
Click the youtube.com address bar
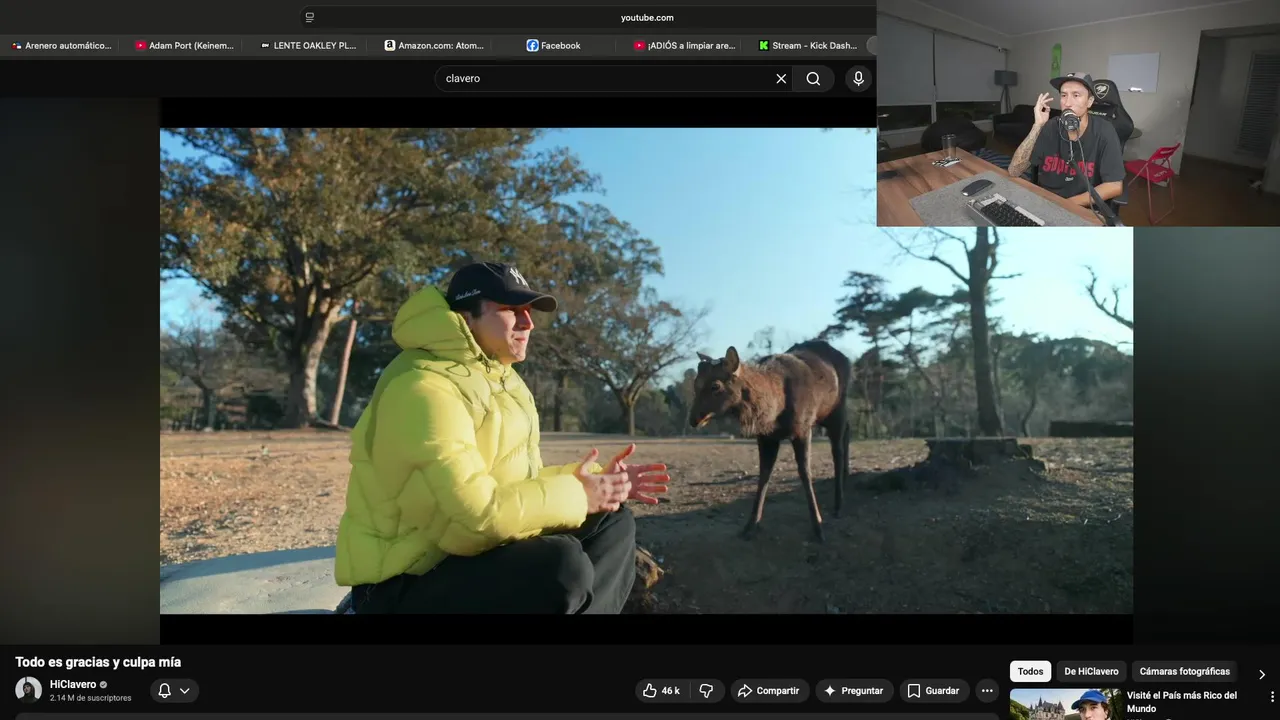pyautogui.click(x=647, y=17)
